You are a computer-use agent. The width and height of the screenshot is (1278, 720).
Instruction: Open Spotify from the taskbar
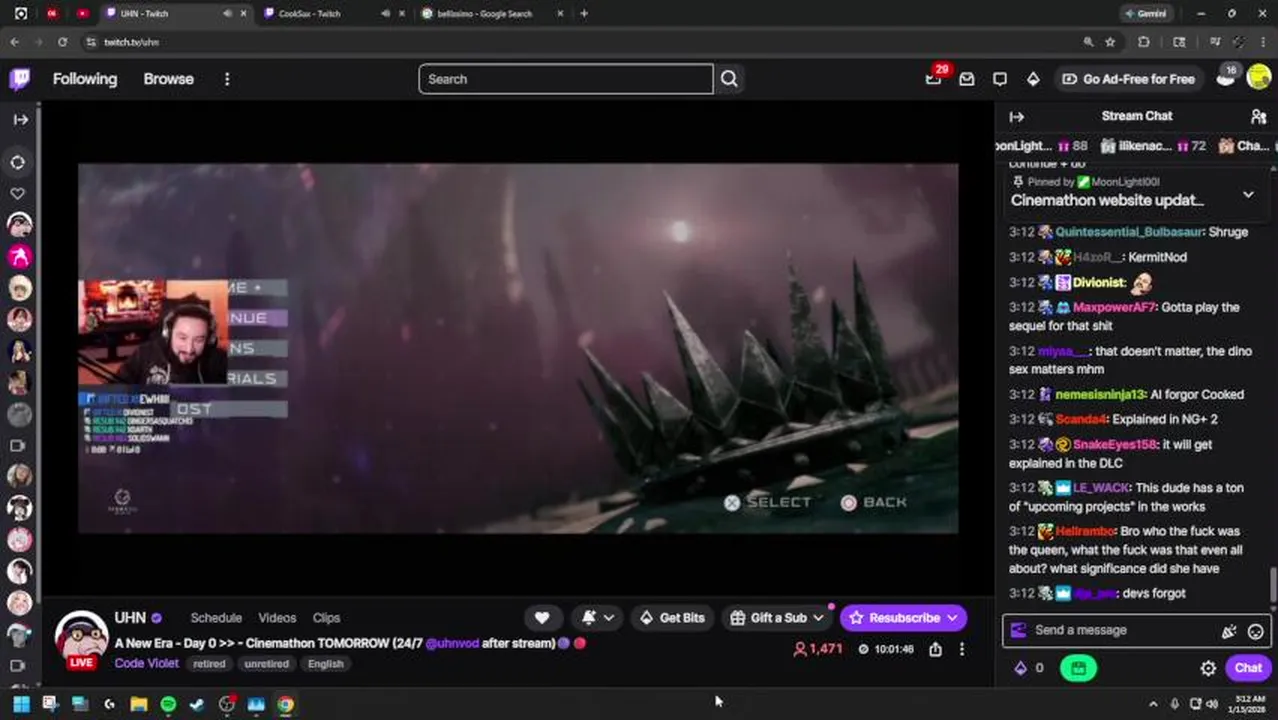pyautogui.click(x=168, y=704)
